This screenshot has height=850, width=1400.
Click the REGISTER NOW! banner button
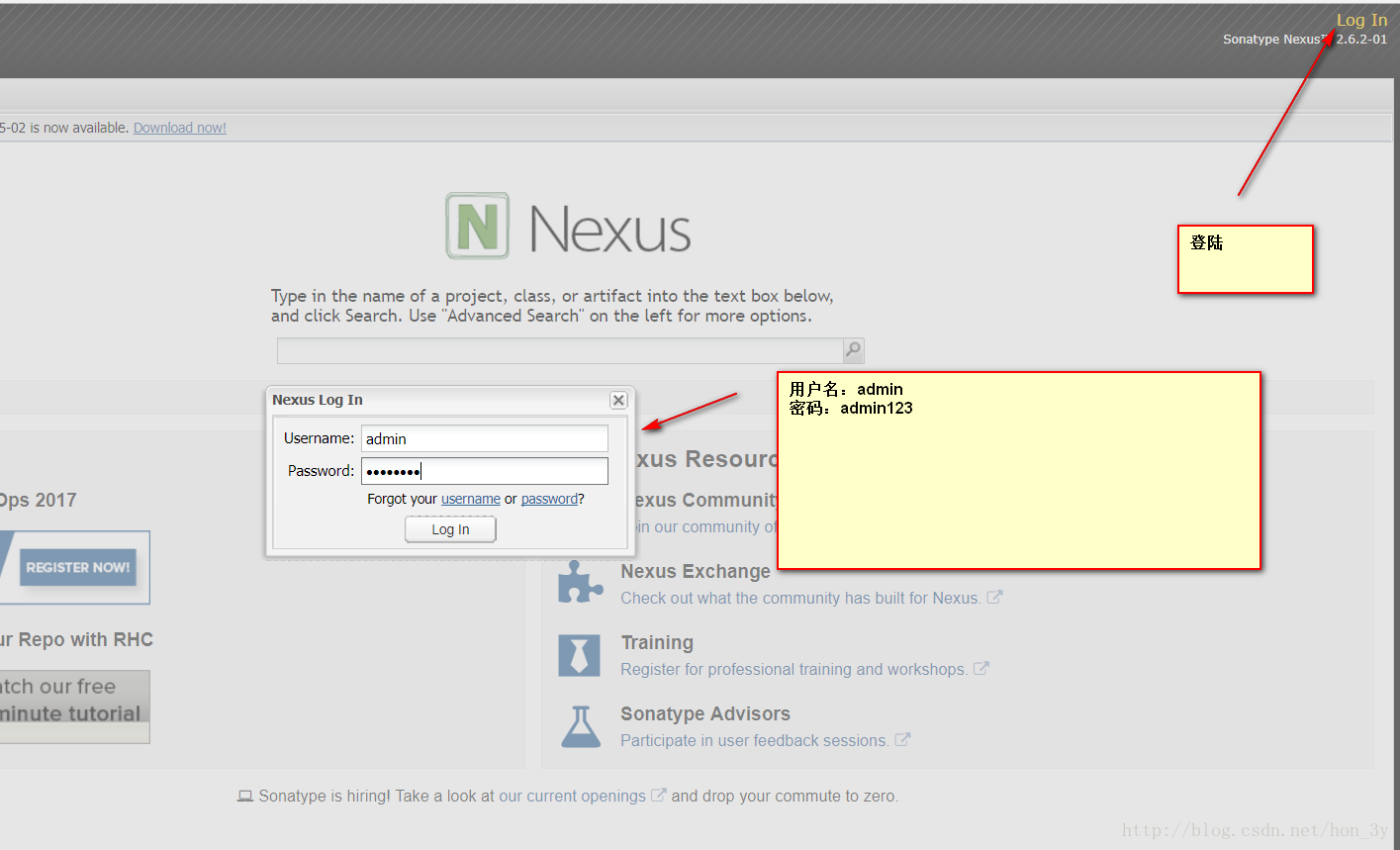tap(78, 567)
